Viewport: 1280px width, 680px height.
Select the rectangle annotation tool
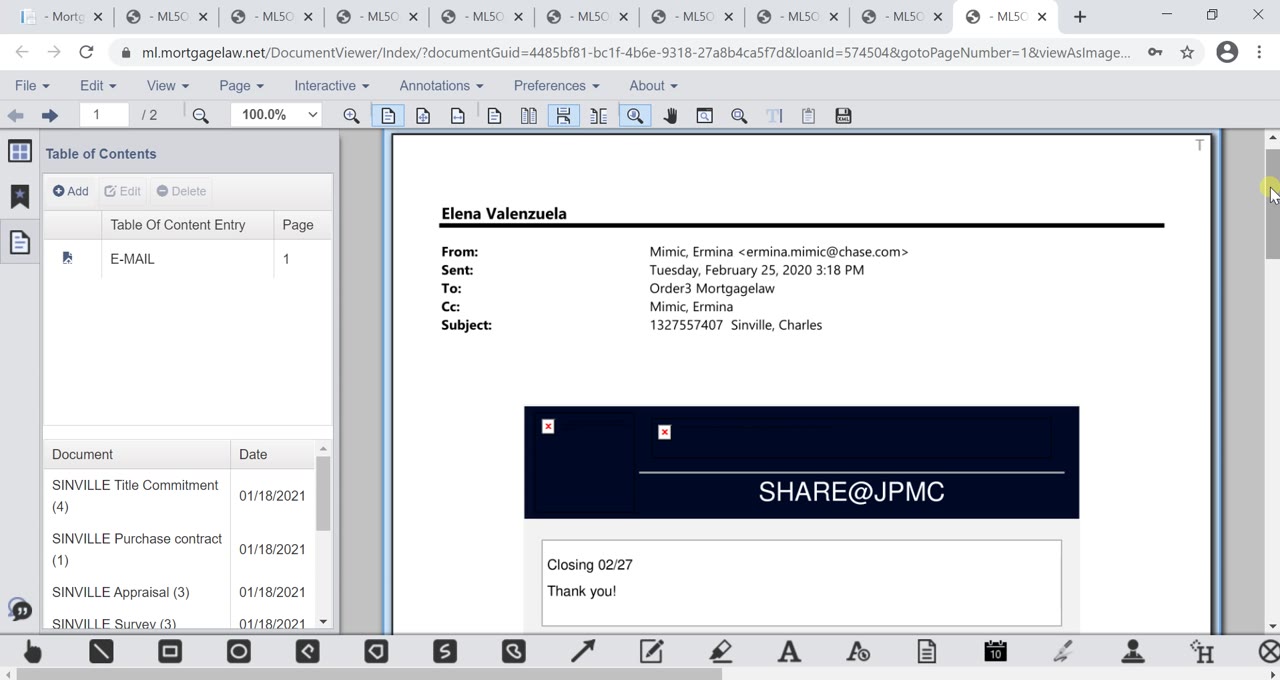[170, 652]
